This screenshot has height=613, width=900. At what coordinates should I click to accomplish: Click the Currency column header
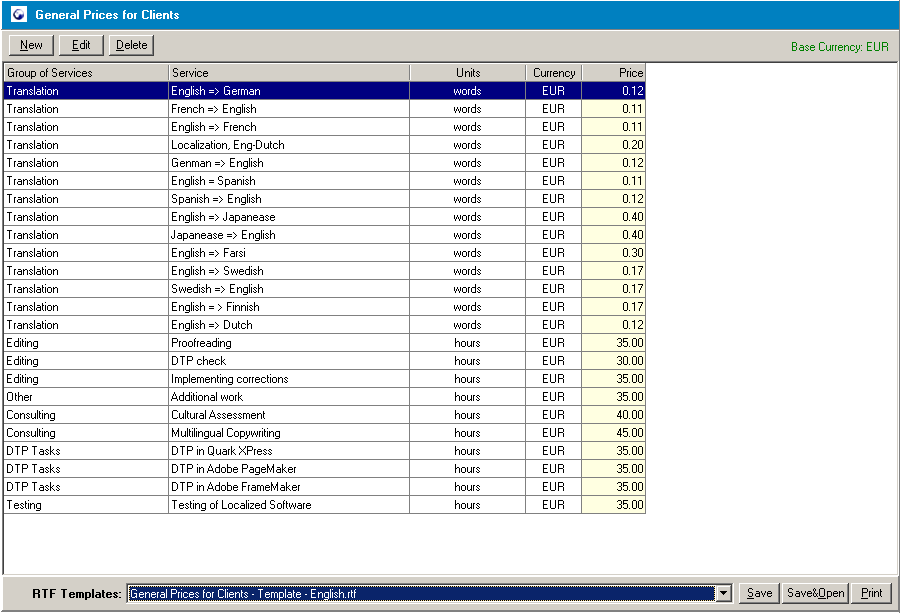click(553, 72)
